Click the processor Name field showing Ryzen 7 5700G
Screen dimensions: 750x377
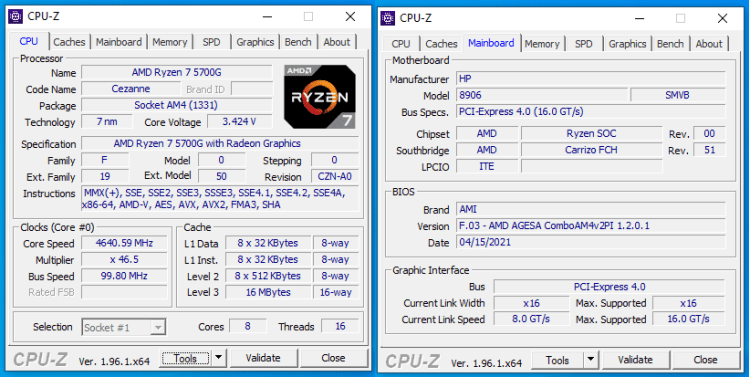point(176,72)
